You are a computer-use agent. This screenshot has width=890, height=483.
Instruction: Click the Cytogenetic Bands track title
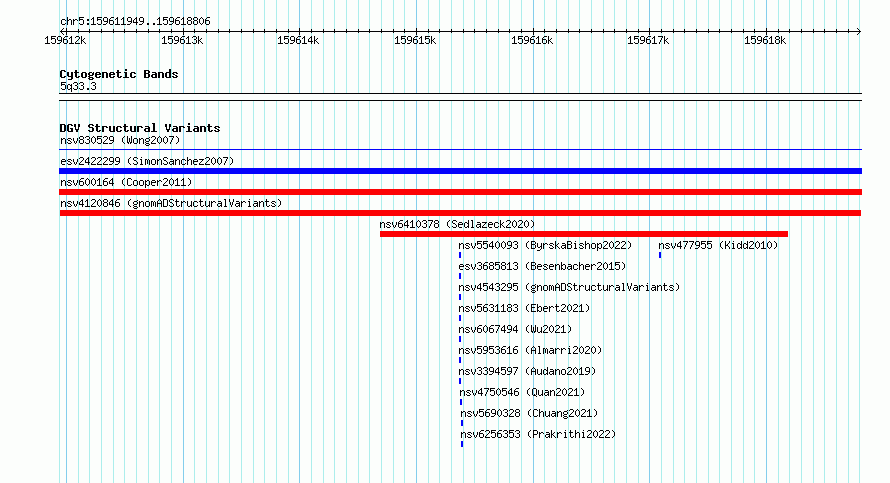click(119, 74)
